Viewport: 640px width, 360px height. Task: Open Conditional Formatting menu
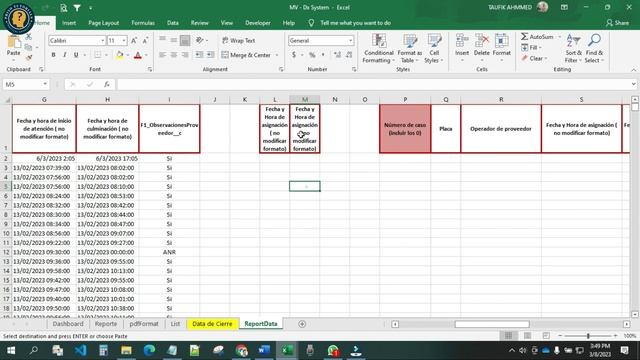coord(379,49)
